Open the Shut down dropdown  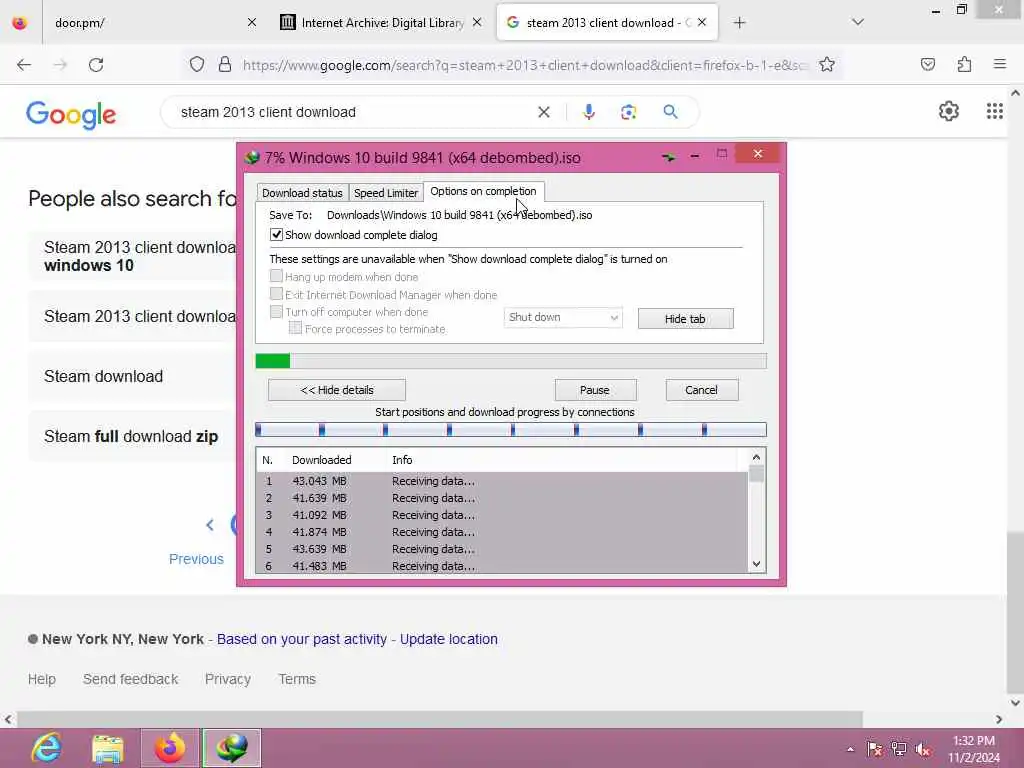click(x=562, y=317)
